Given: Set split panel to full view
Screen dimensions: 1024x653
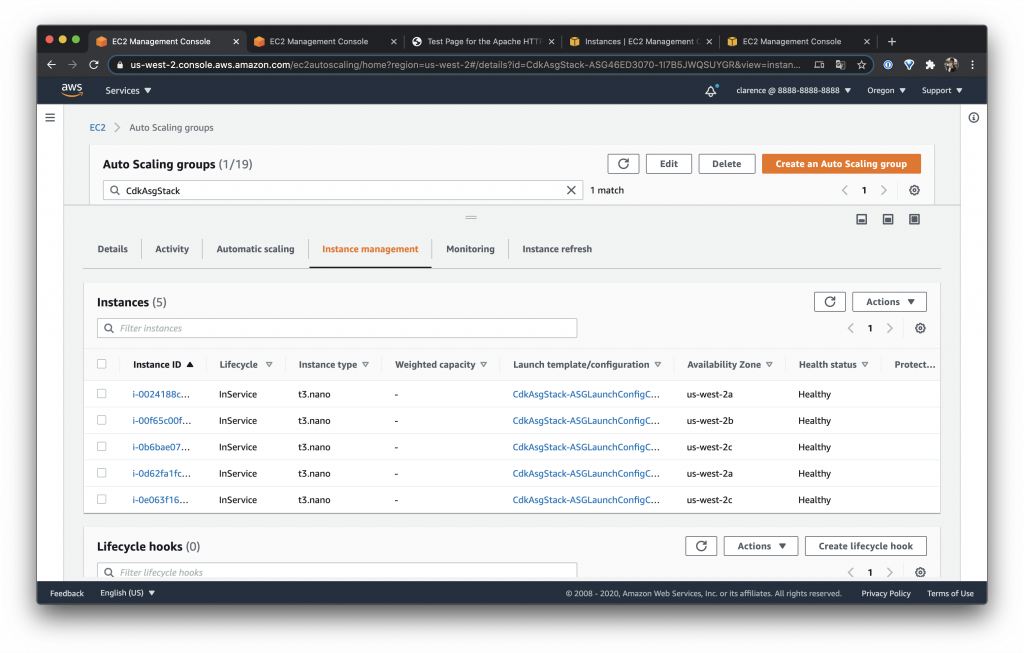Looking at the screenshot, I should point(914,219).
